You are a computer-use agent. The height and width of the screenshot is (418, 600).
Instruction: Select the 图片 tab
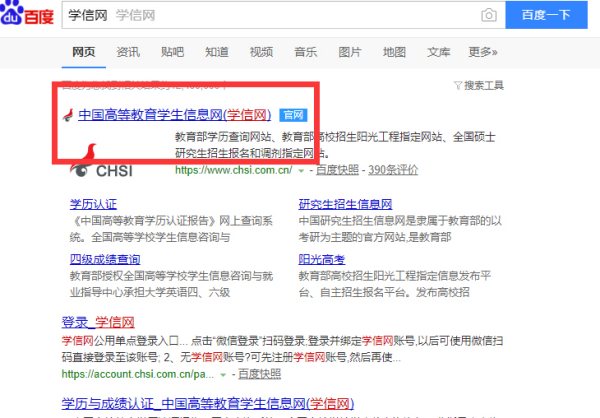point(350,52)
